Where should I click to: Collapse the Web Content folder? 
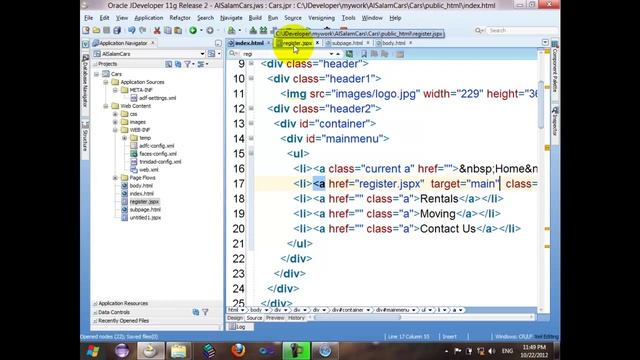click(106, 106)
